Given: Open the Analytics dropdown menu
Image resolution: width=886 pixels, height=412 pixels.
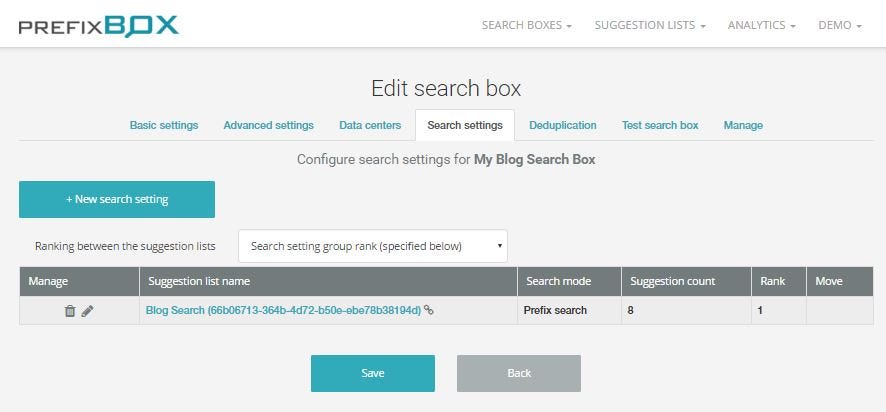Looking at the screenshot, I should (x=762, y=25).
